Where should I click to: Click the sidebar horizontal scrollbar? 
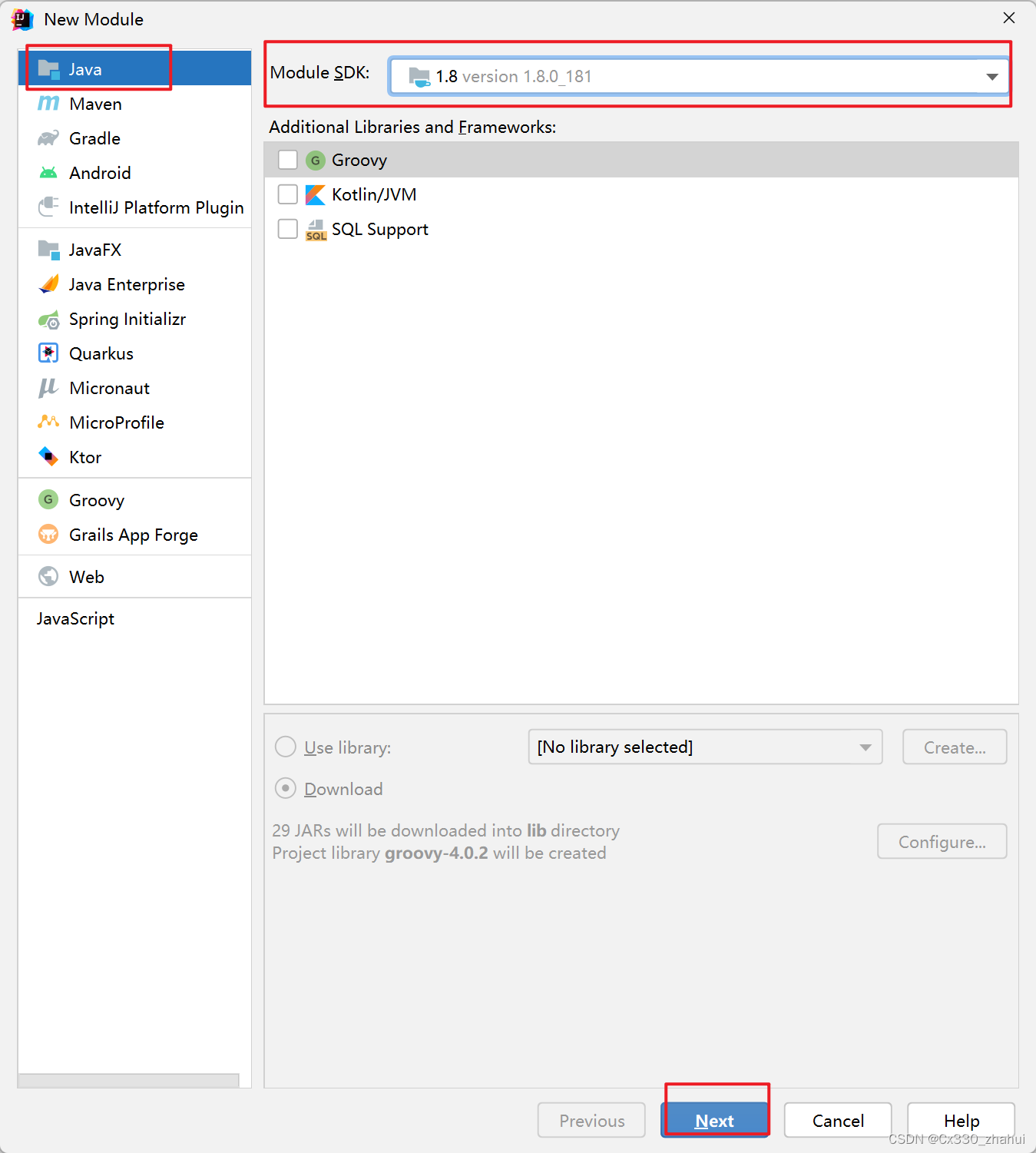tap(128, 1080)
